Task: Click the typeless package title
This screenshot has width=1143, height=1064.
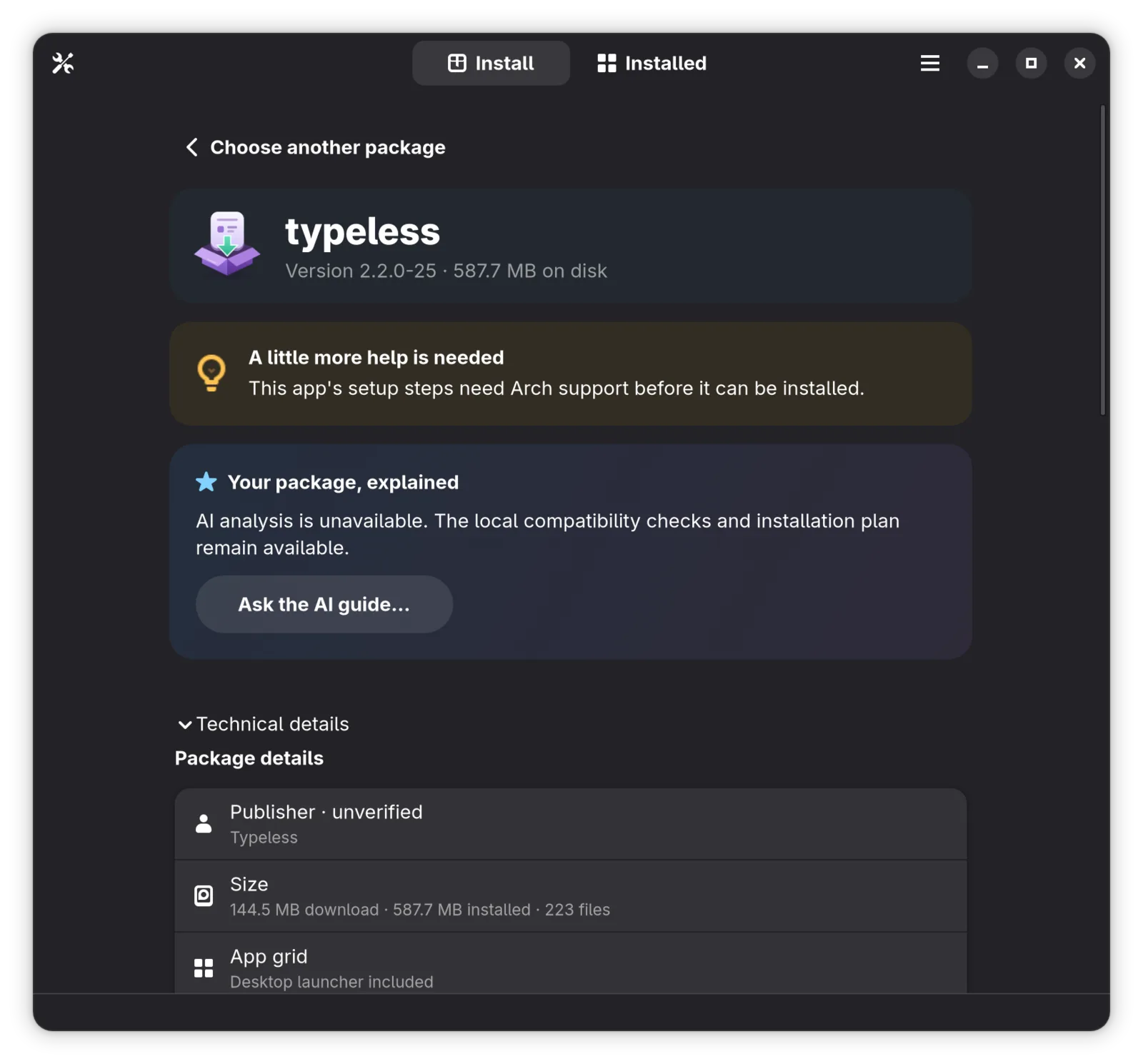Action: click(x=362, y=231)
